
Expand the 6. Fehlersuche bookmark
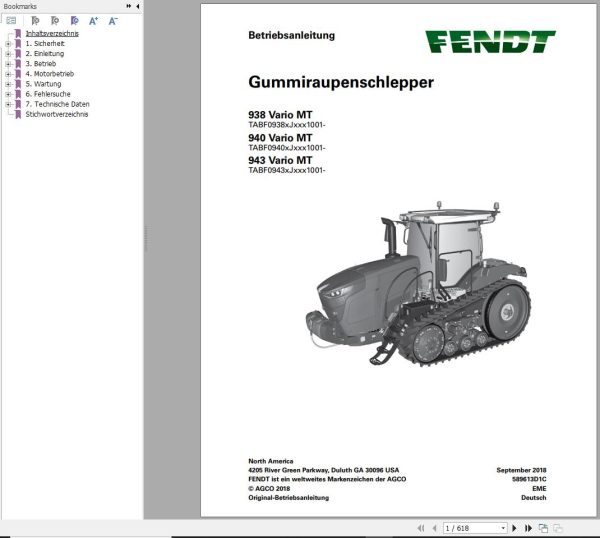8,94
